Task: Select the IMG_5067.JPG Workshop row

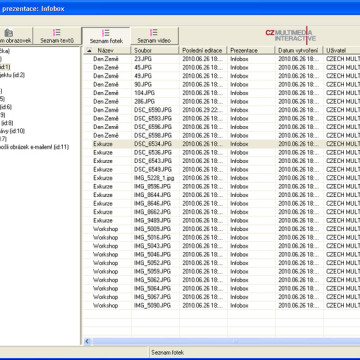Action: tap(221, 297)
